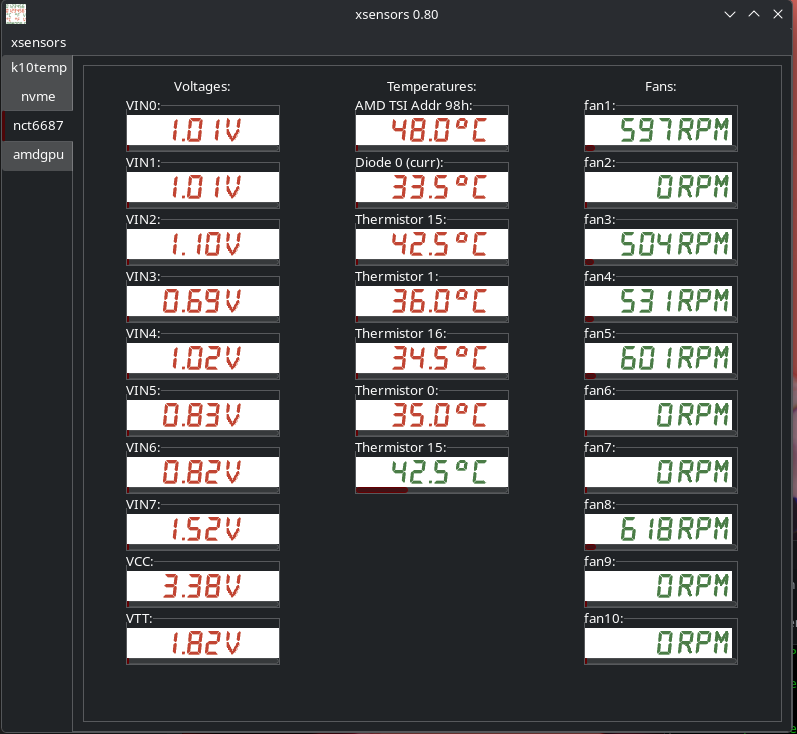Click the fan9 speed display

[x=660, y=586]
